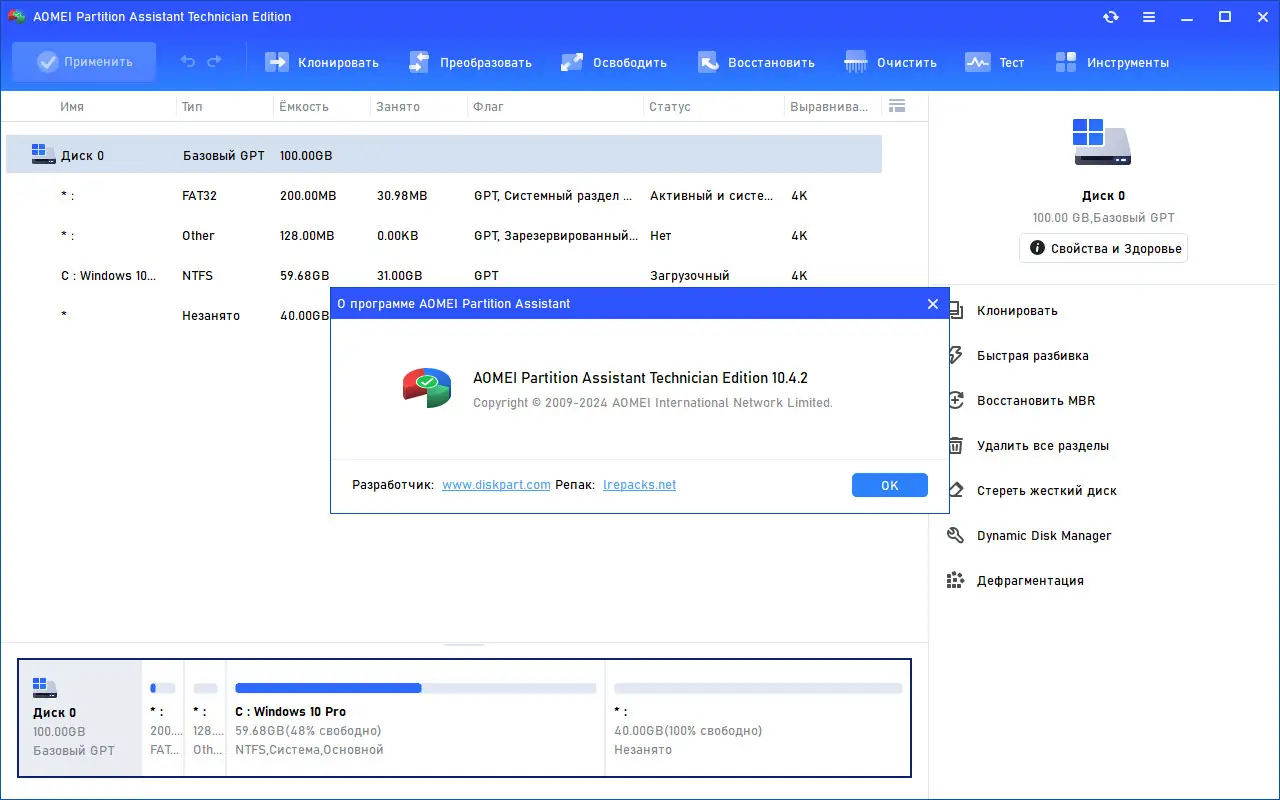This screenshot has height=800, width=1280.
Task: Open the www.diskpart.com developer link
Action: 496,485
